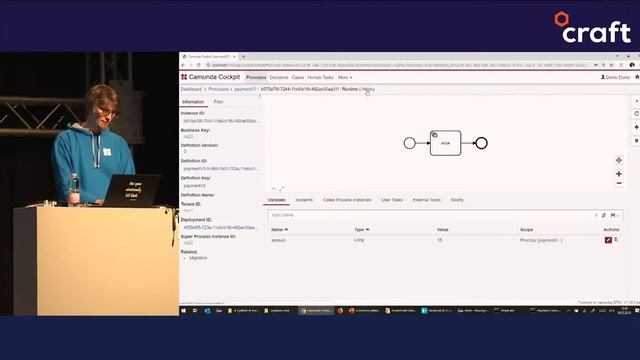Switch to Camunda taskbar window

coord(316,311)
